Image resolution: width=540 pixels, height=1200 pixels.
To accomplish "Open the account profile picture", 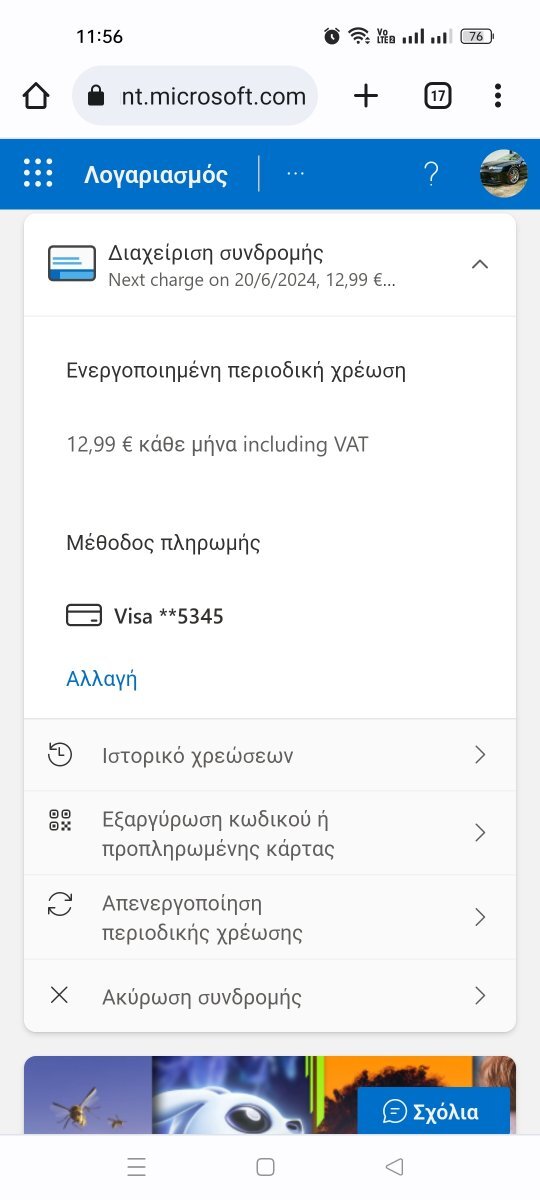I will 503,174.
